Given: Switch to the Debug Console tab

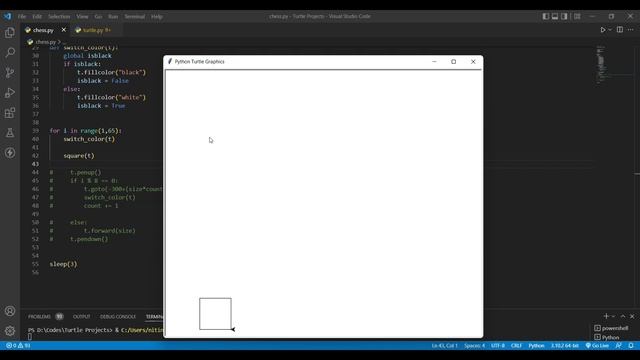Looking at the screenshot, I should [118, 317].
